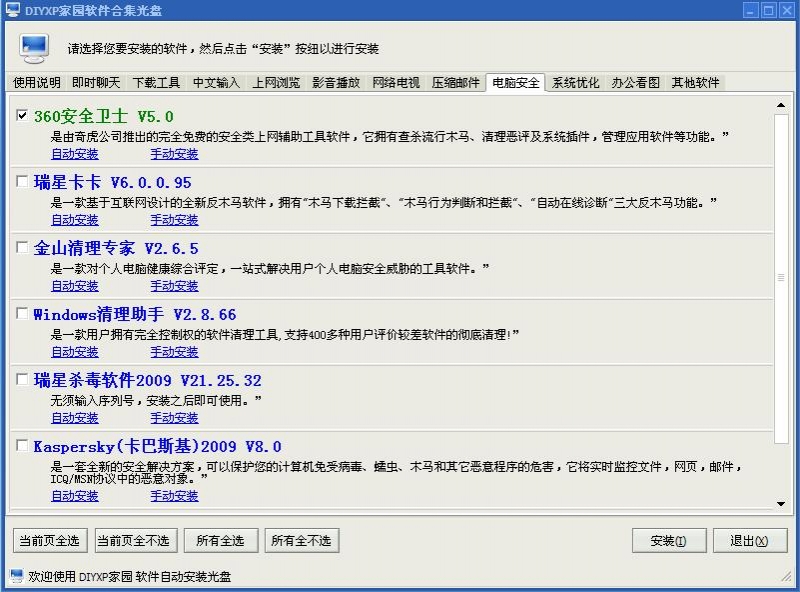Click the title bar computer icon
The image size is (800, 592).
click(13, 10)
